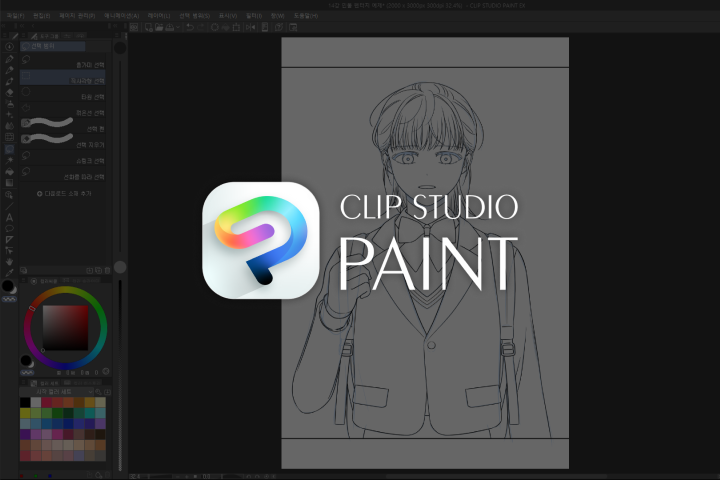Choose the selection eraser sub tool
The width and height of the screenshot is (720, 480).
(x=63, y=141)
